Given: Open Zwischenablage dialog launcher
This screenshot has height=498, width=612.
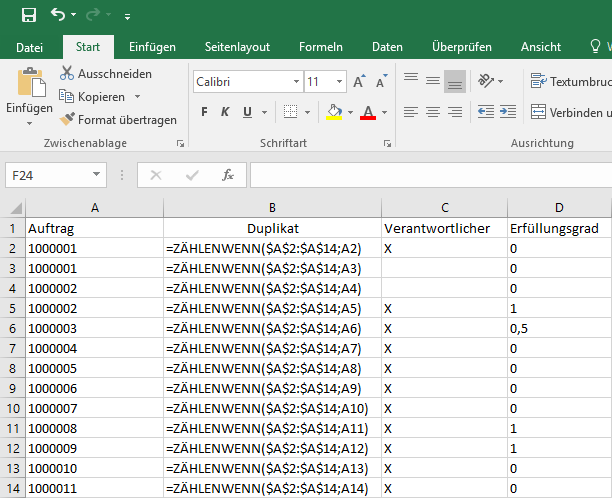Looking at the screenshot, I should pyautogui.click(x=180, y=144).
